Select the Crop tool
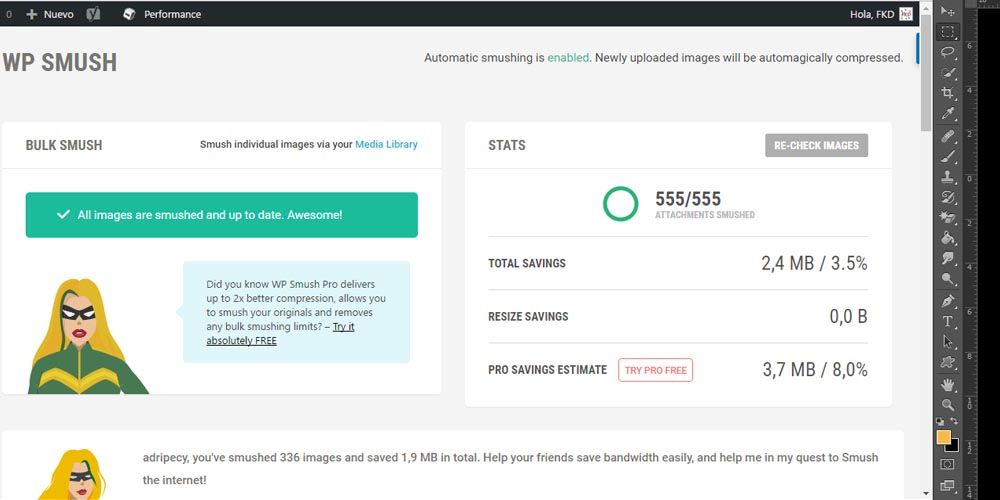This screenshot has width=1000, height=500. tap(948, 93)
